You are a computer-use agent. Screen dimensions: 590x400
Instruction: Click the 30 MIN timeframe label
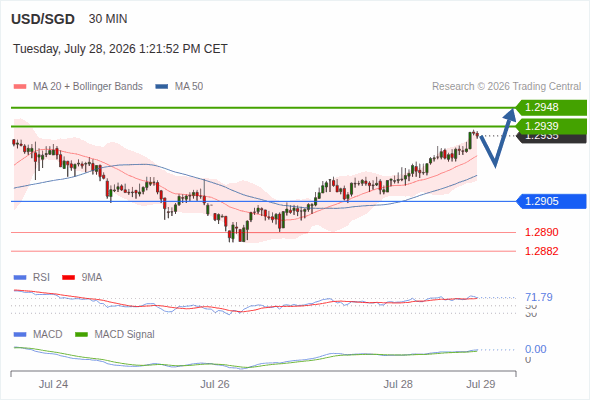tap(108, 19)
